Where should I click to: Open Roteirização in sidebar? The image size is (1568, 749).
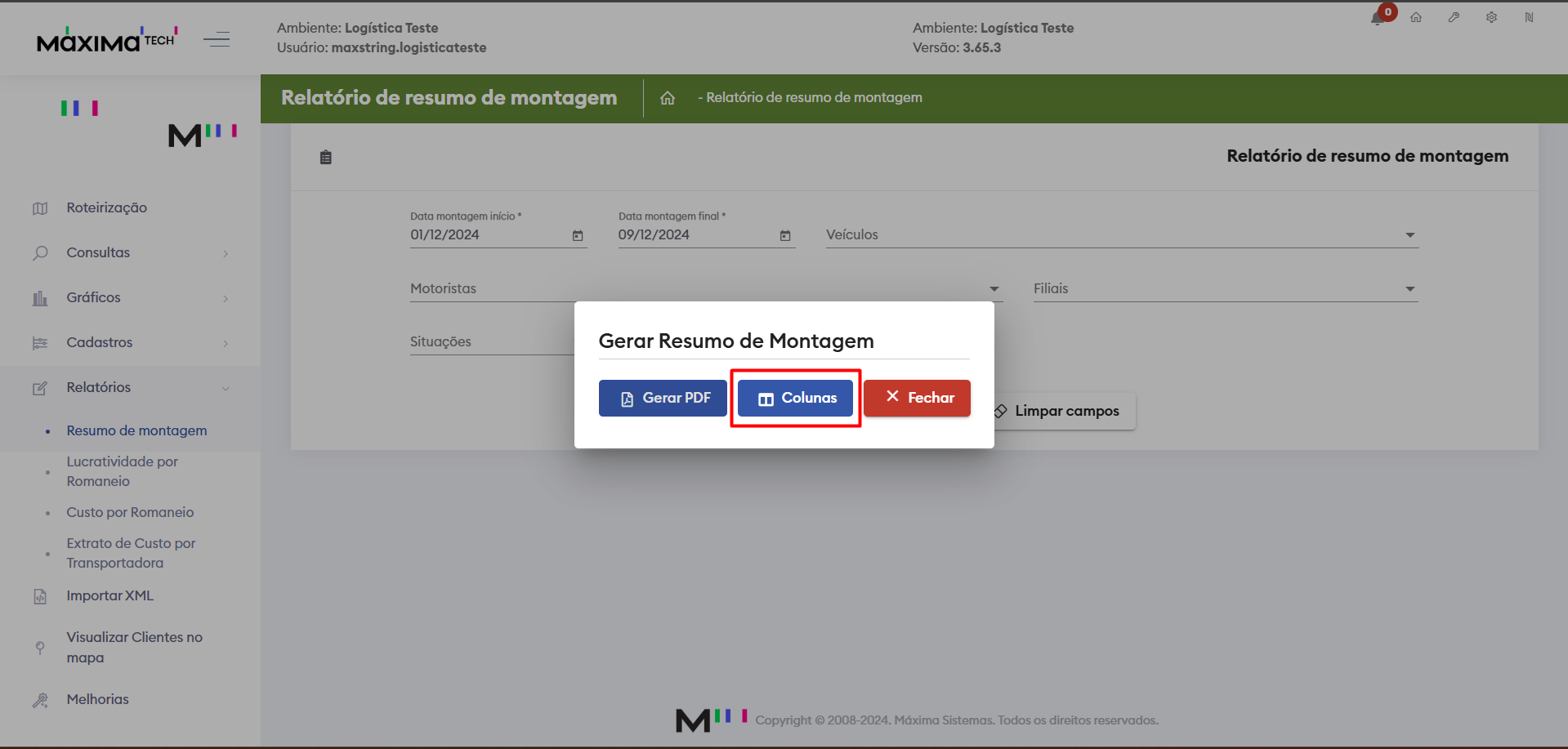coord(106,208)
